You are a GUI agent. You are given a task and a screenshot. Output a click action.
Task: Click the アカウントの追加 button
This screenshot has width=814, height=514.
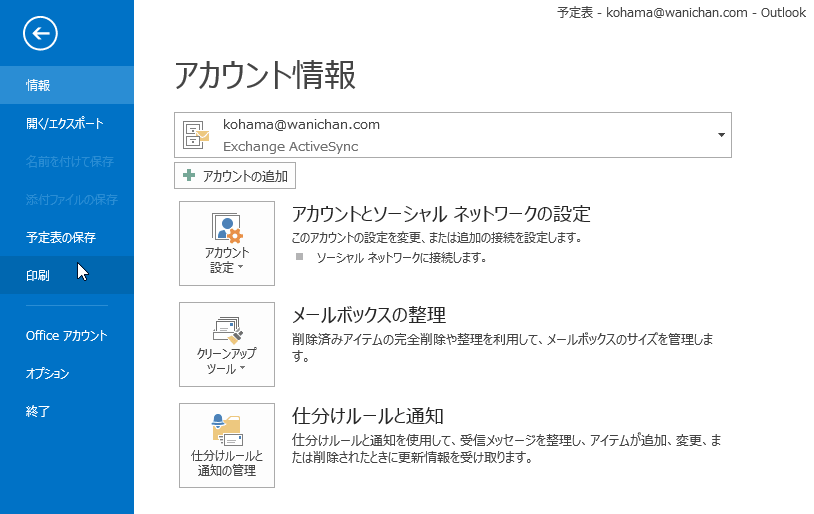(235, 176)
